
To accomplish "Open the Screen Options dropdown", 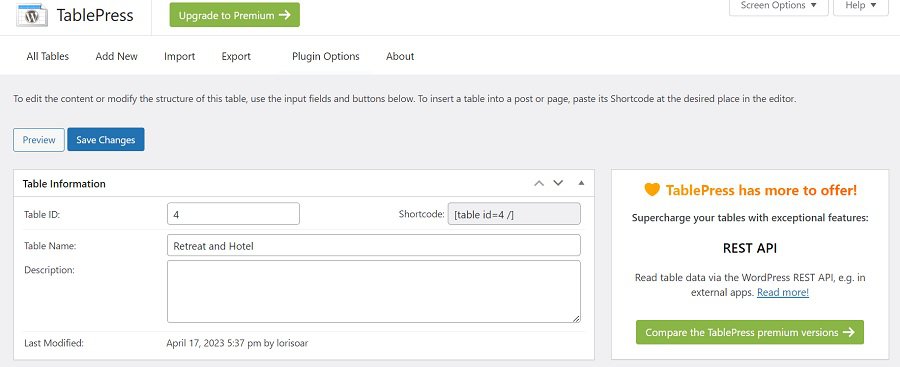I will coord(778,6).
